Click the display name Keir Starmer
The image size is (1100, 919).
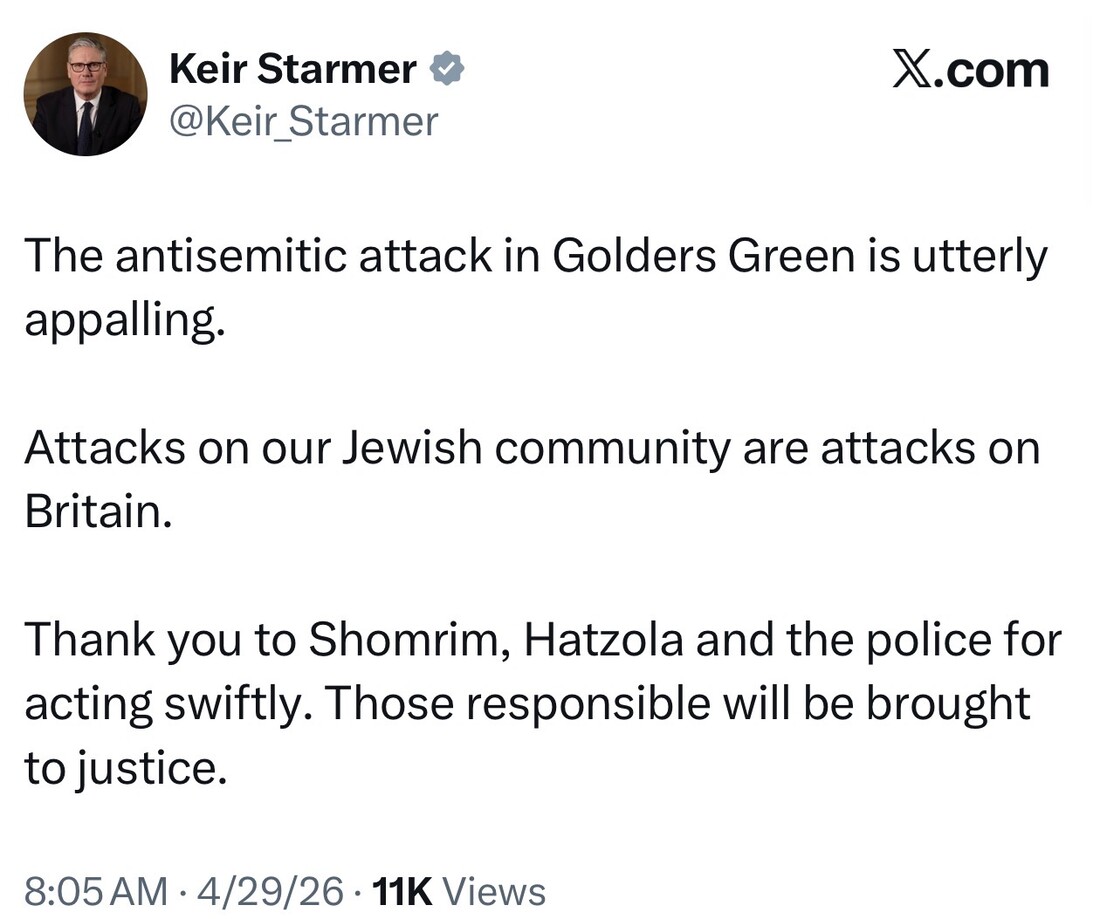[x=293, y=69]
